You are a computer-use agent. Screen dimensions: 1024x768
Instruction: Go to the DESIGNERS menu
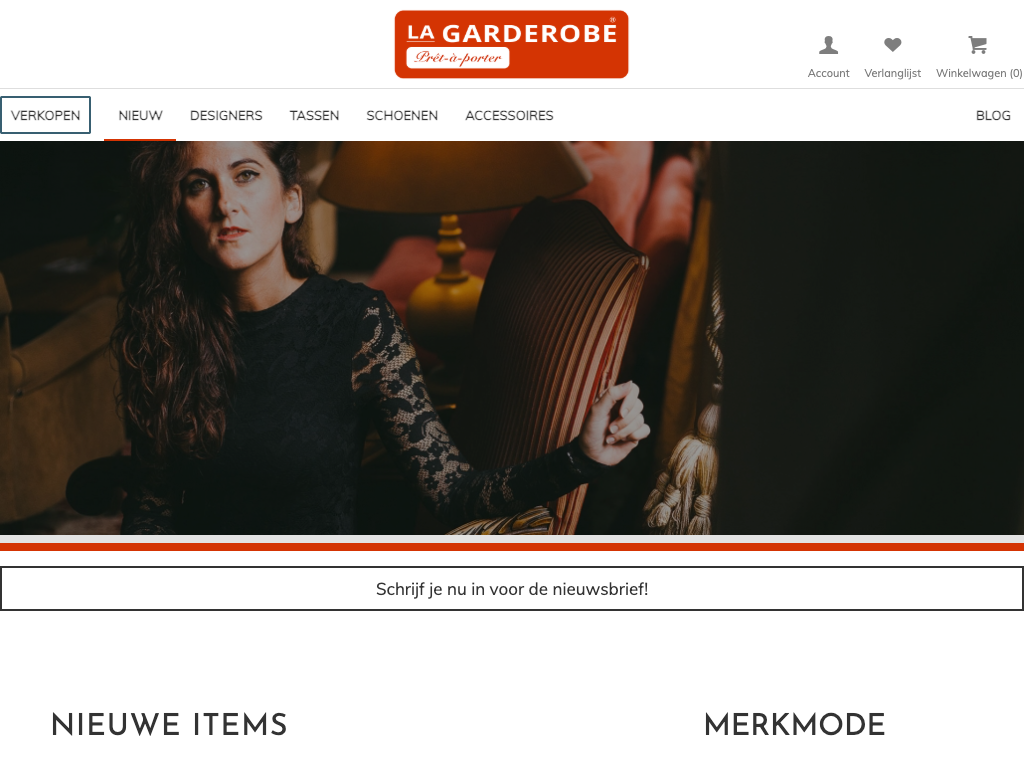[x=226, y=116]
